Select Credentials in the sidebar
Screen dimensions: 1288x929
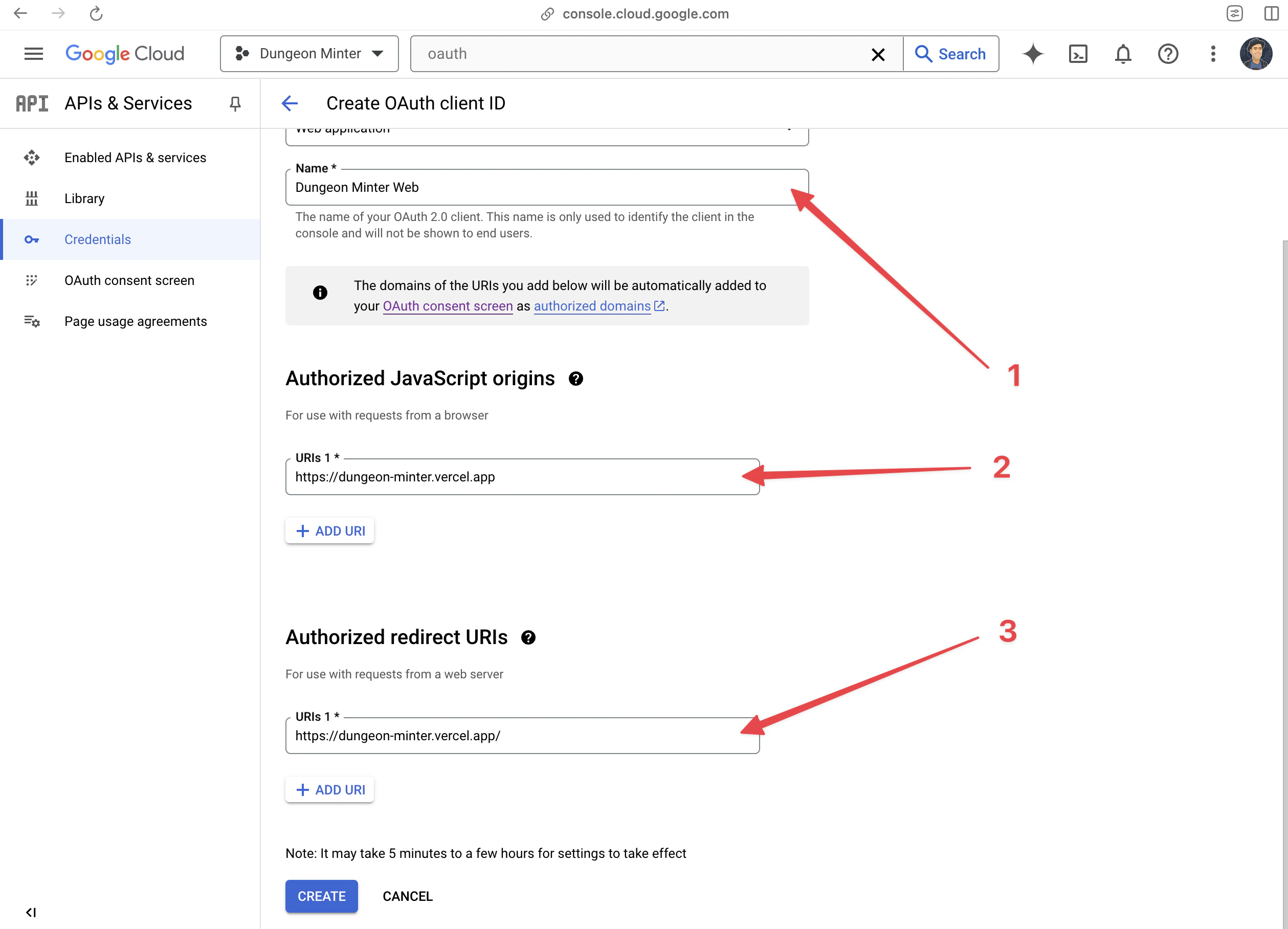pyautogui.click(x=97, y=239)
